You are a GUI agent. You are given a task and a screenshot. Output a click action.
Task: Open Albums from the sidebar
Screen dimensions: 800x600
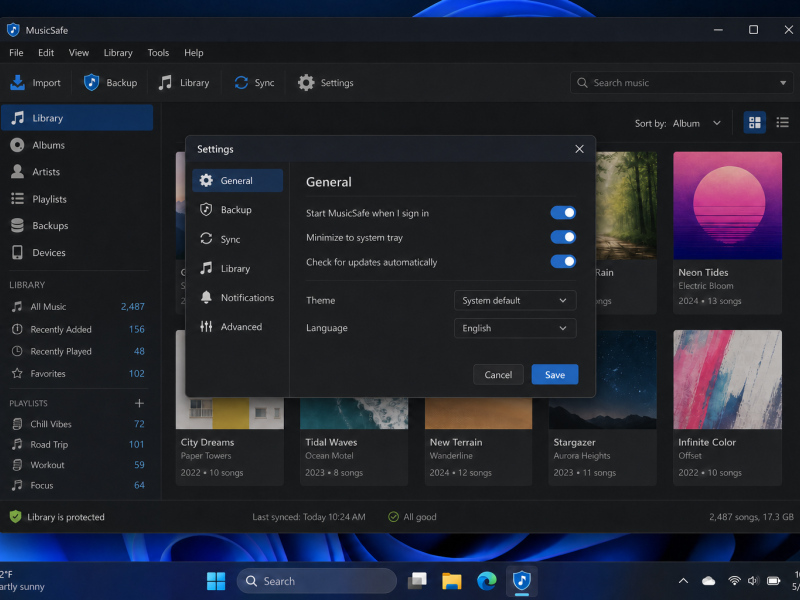click(x=77, y=145)
